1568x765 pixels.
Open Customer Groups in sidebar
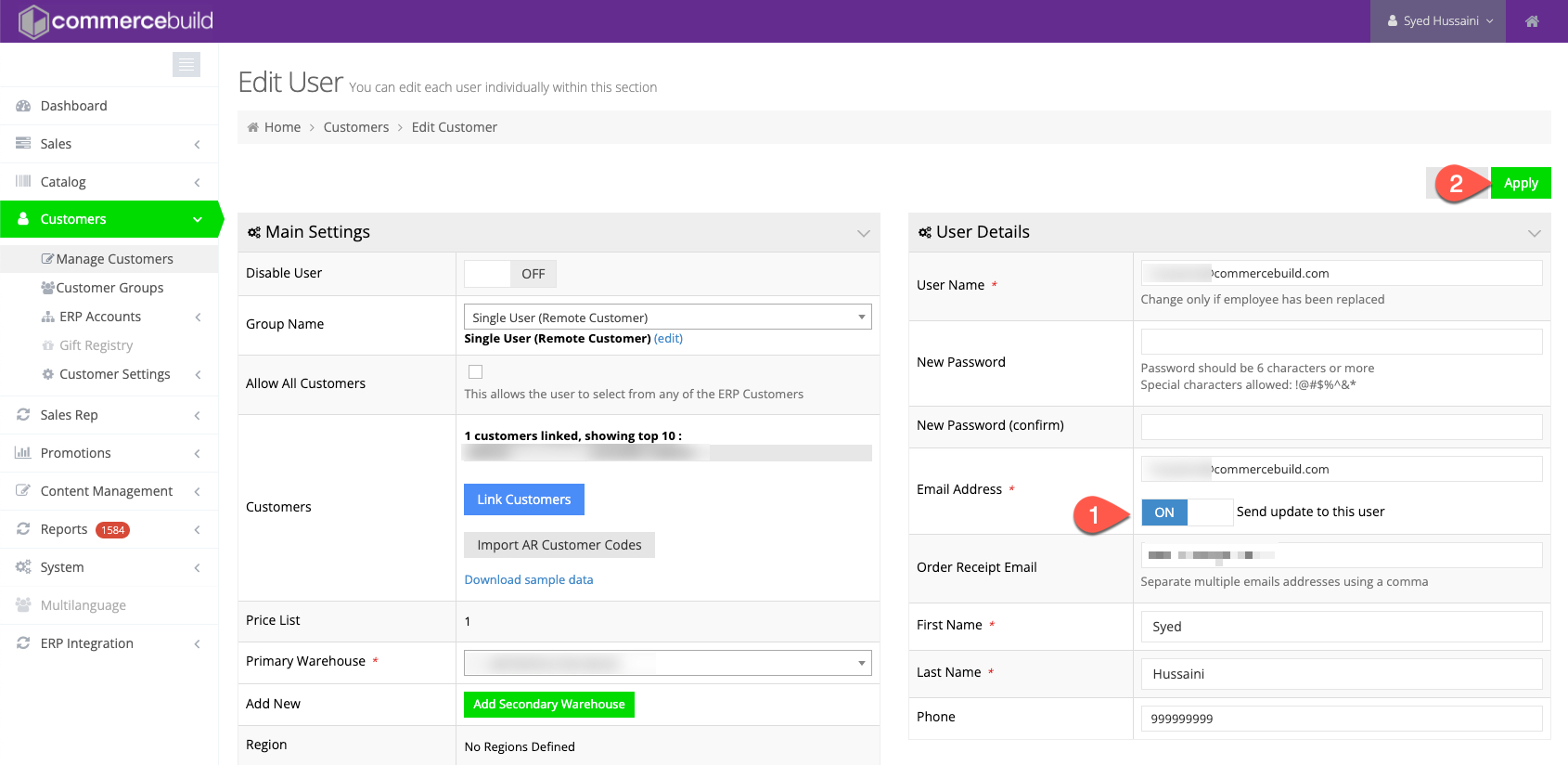point(109,288)
